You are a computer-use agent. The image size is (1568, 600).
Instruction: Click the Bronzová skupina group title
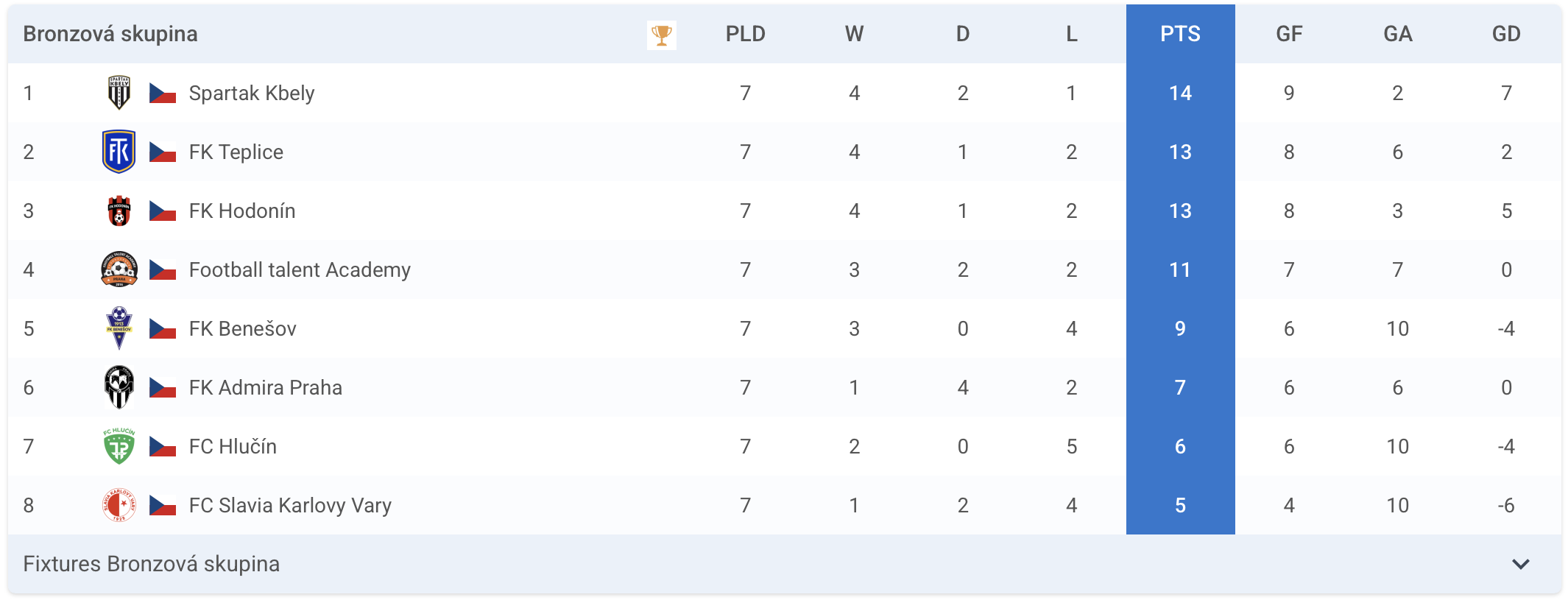[110, 34]
